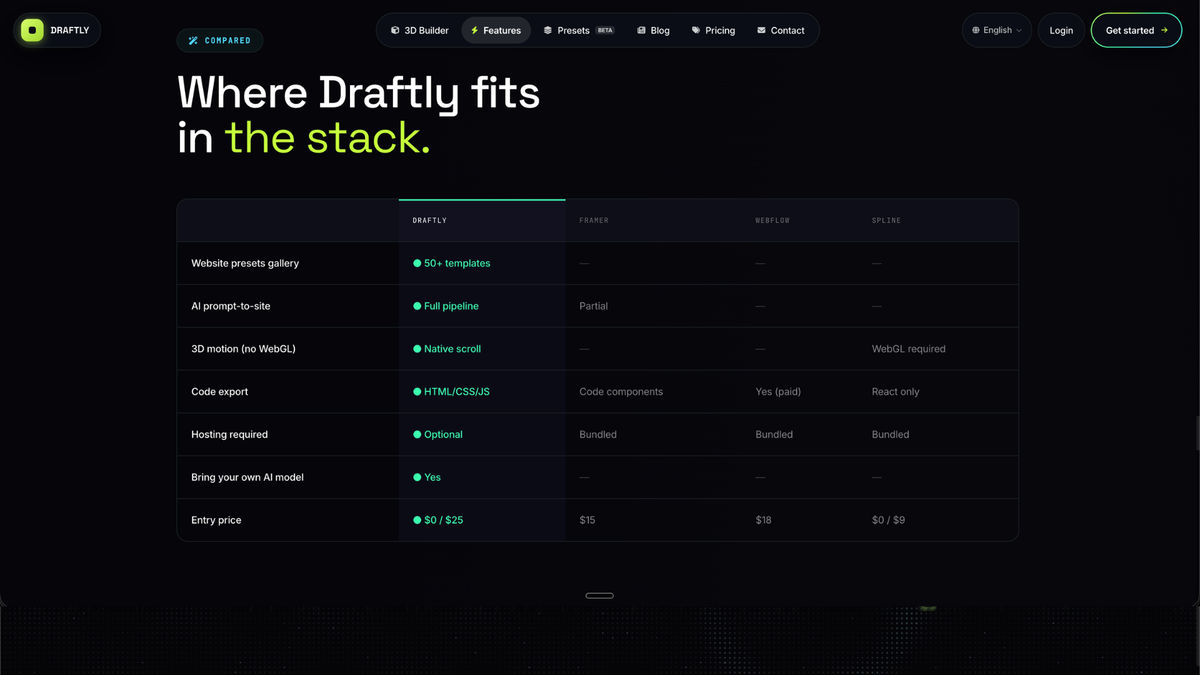Select the Features nav item
Screen dimensions: 1200x675
pyautogui.click(x=496, y=30)
